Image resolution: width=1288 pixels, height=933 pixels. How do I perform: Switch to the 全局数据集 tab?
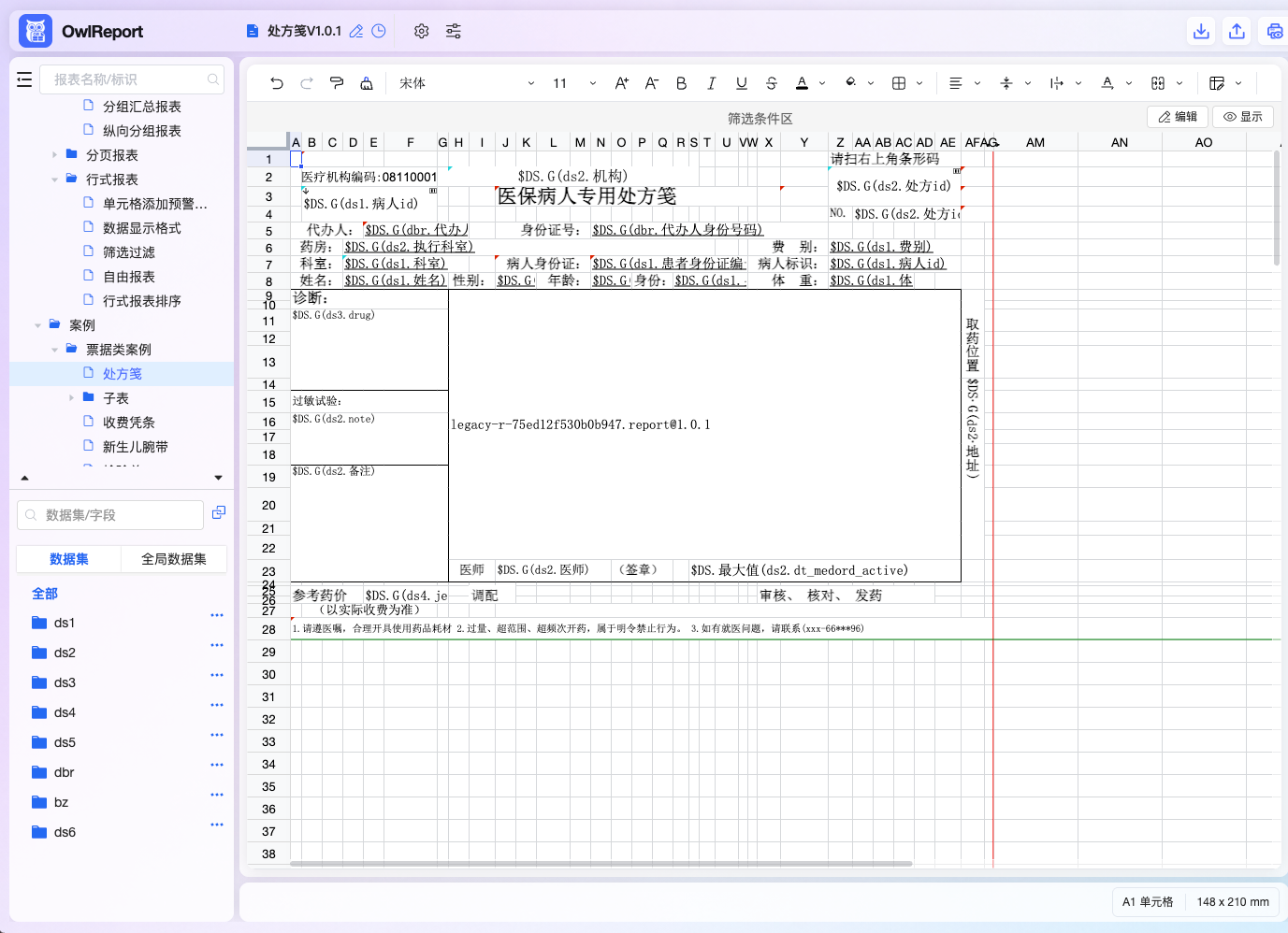tap(174, 559)
